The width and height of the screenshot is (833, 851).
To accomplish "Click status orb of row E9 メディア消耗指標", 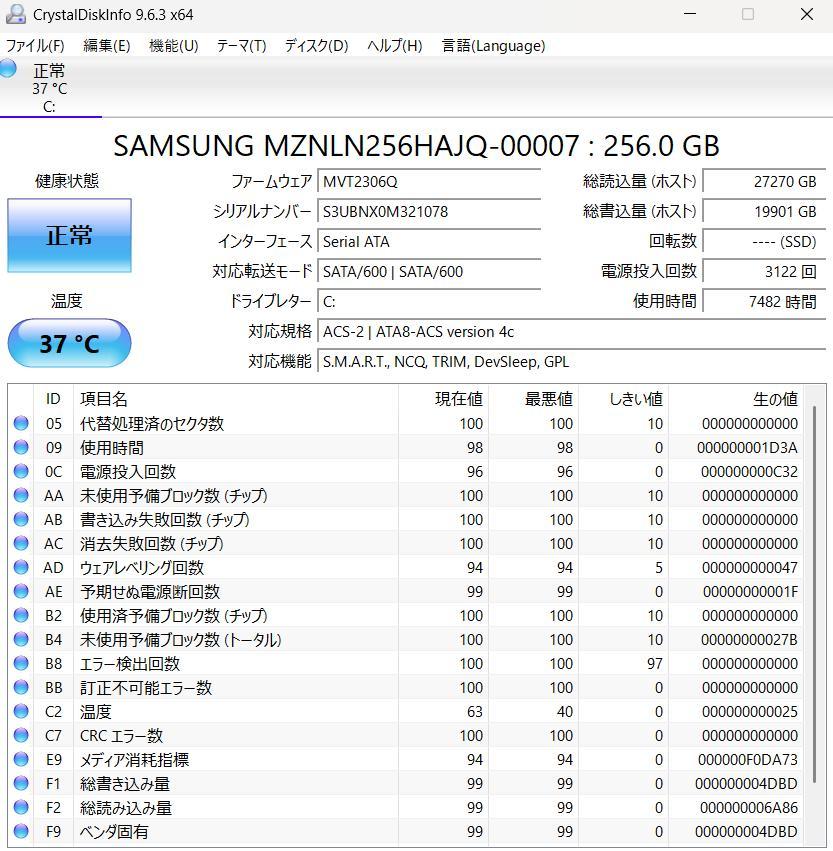I will (x=21, y=759).
